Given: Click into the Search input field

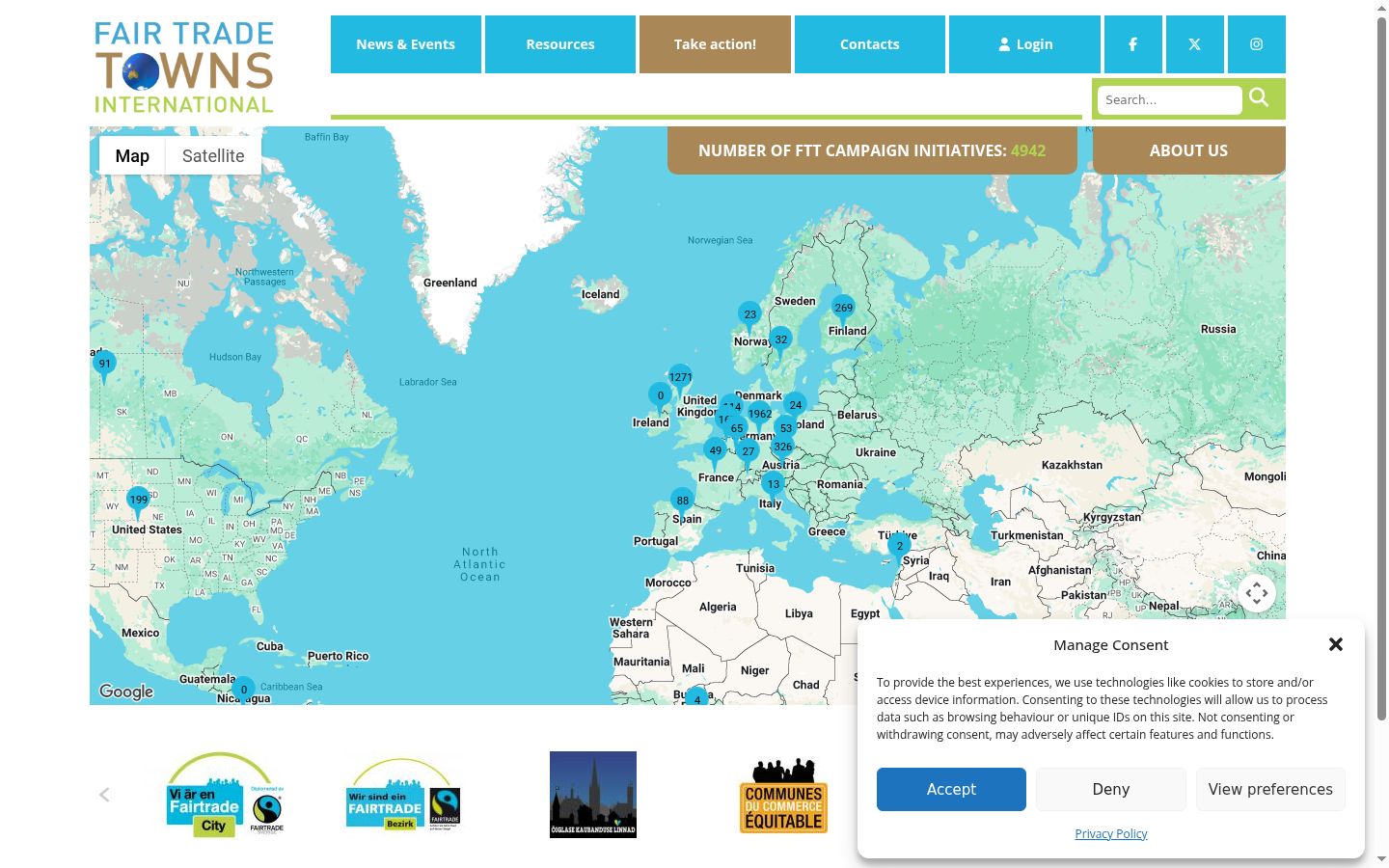Looking at the screenshot, I should click(1169, 99).
